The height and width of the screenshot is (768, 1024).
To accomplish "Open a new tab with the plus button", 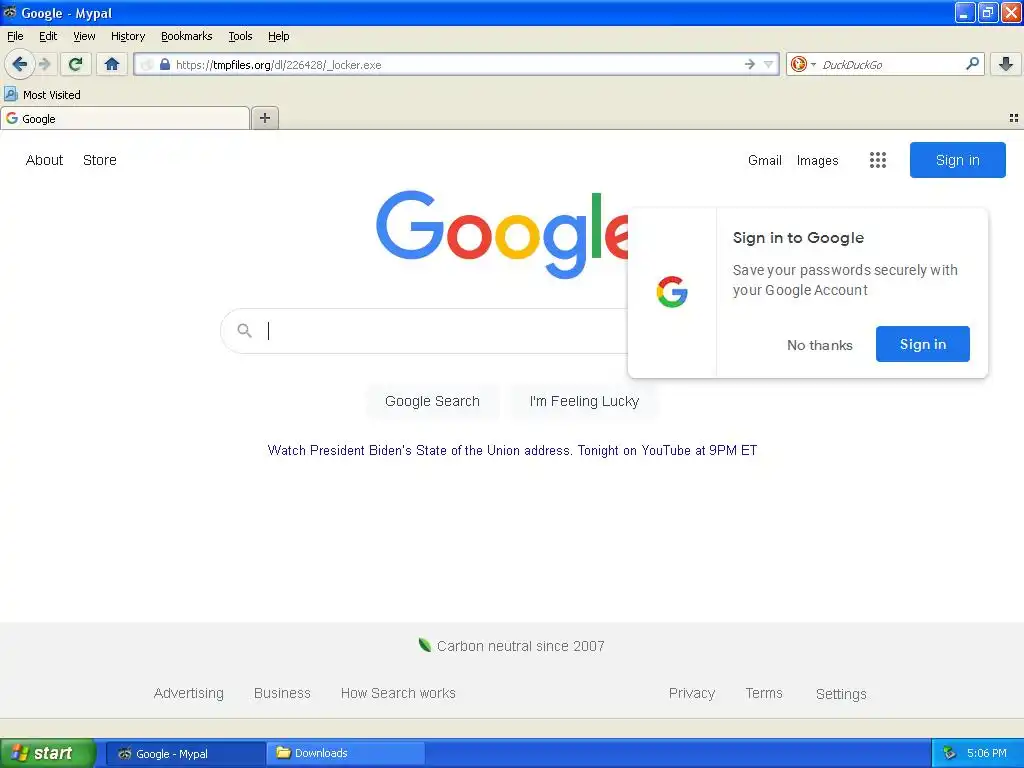I will tap(264, 118).
